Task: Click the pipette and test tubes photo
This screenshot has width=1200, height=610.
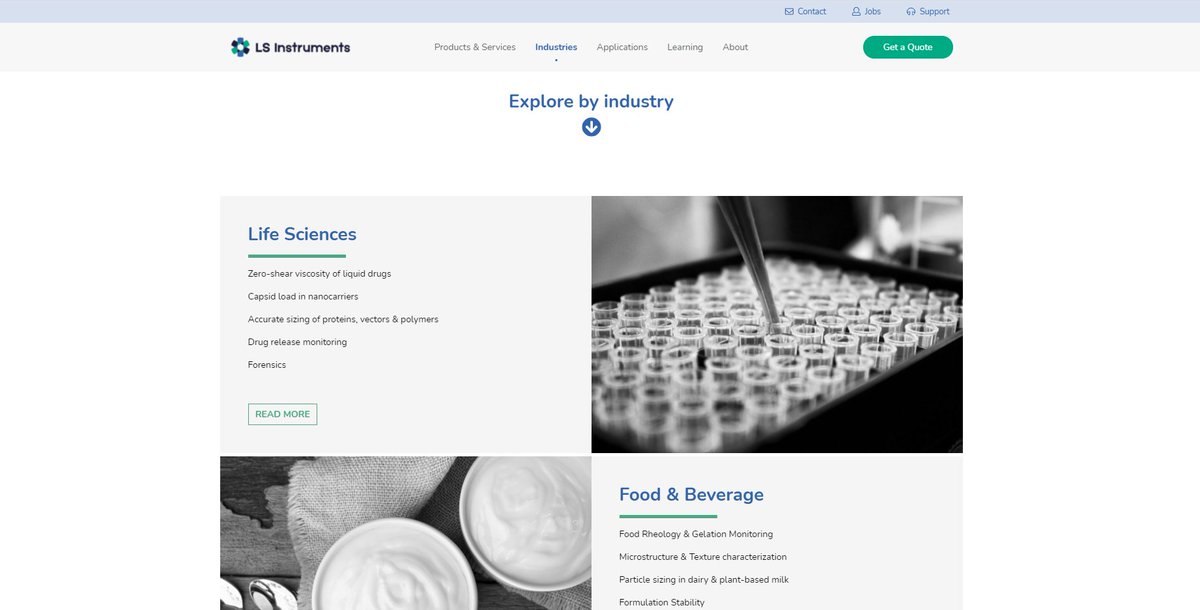Action: click(x=777, y=324)
